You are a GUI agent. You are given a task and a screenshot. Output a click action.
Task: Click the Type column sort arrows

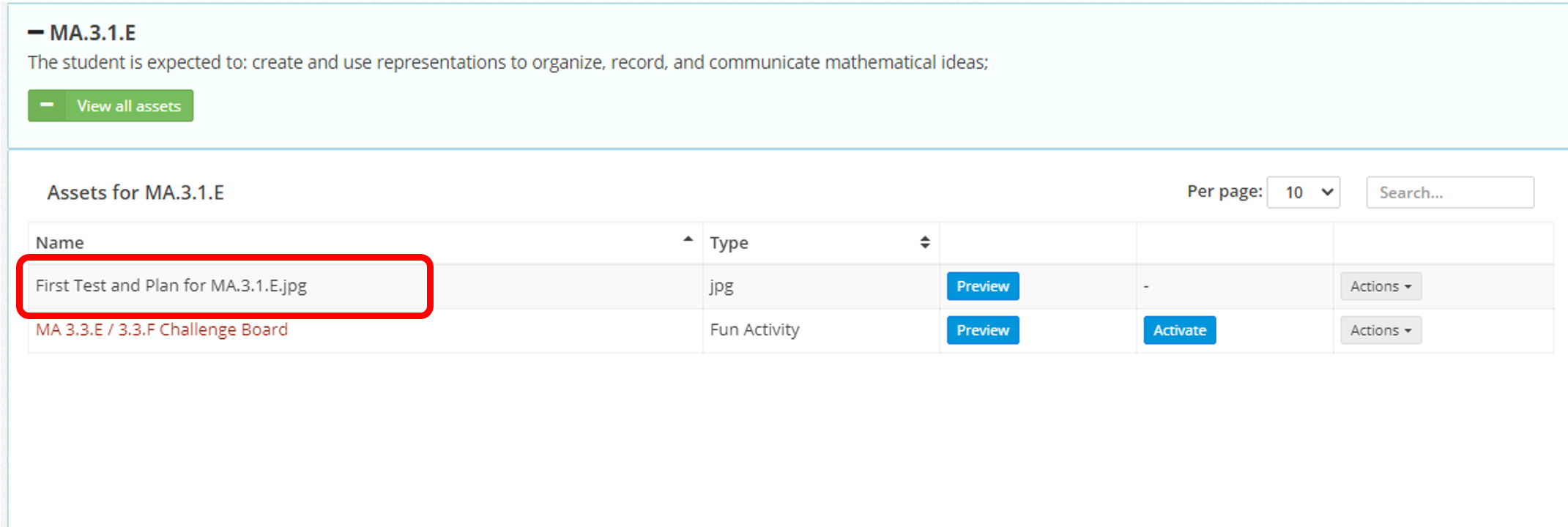[x=924, y=242]
